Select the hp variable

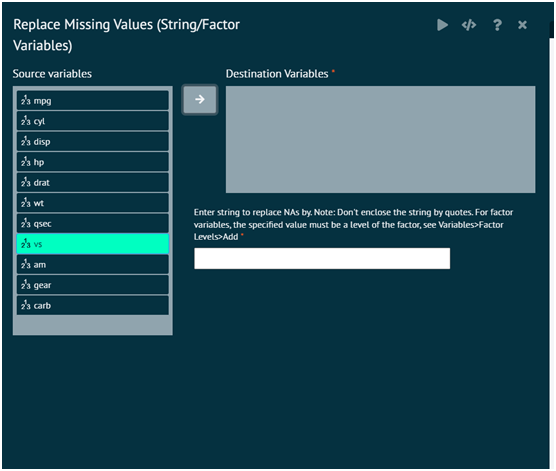tap(93, 162)
